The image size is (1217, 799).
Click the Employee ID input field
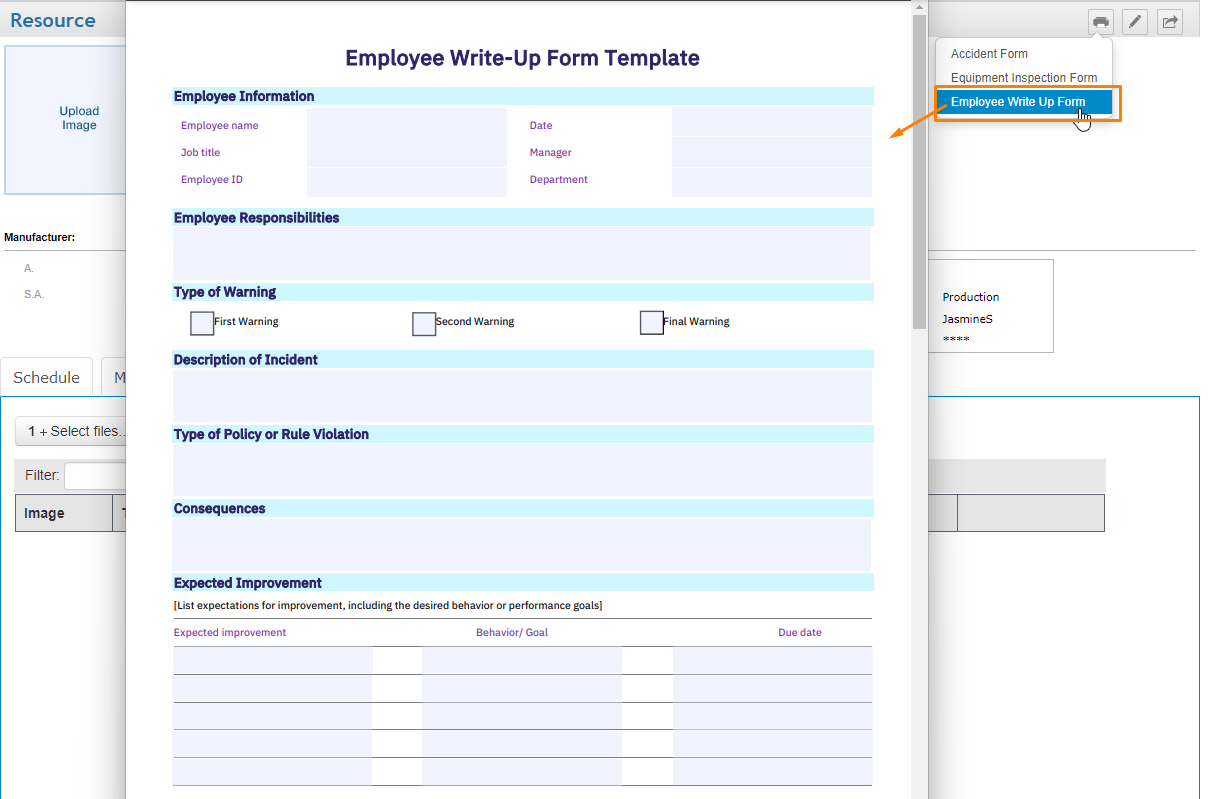click(x=407, y=182)
